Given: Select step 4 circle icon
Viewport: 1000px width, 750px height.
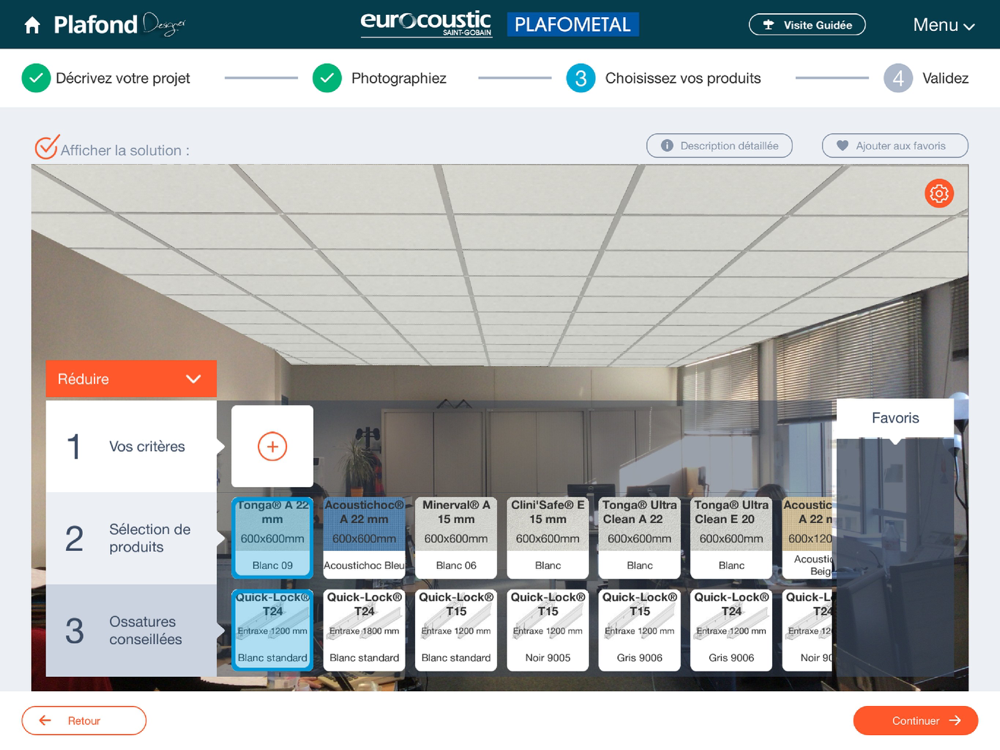Looking at the screenshot, I should [898, 78].
